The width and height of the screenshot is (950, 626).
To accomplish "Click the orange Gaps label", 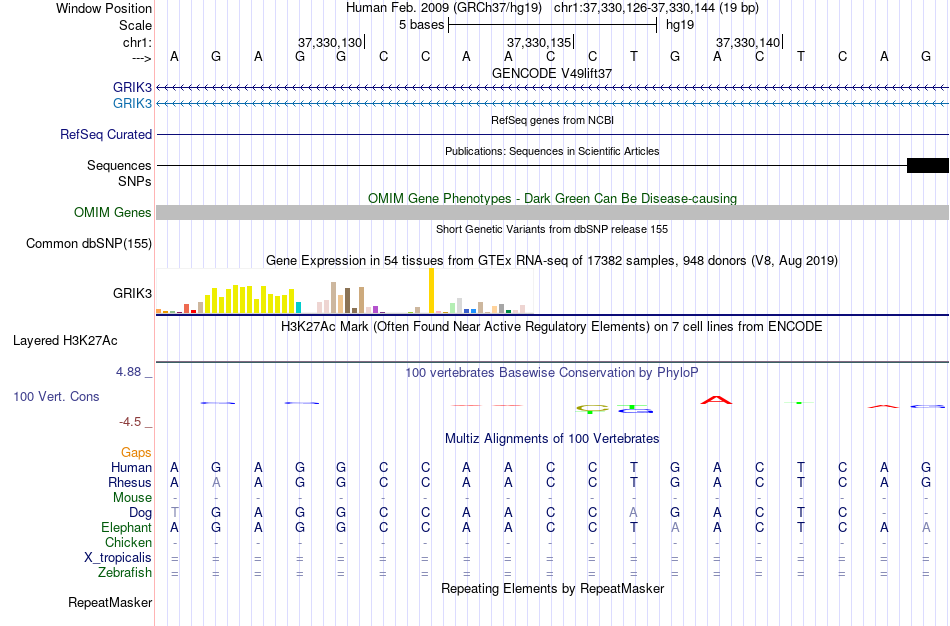I will pyautogui.click(x=136, y=453).
